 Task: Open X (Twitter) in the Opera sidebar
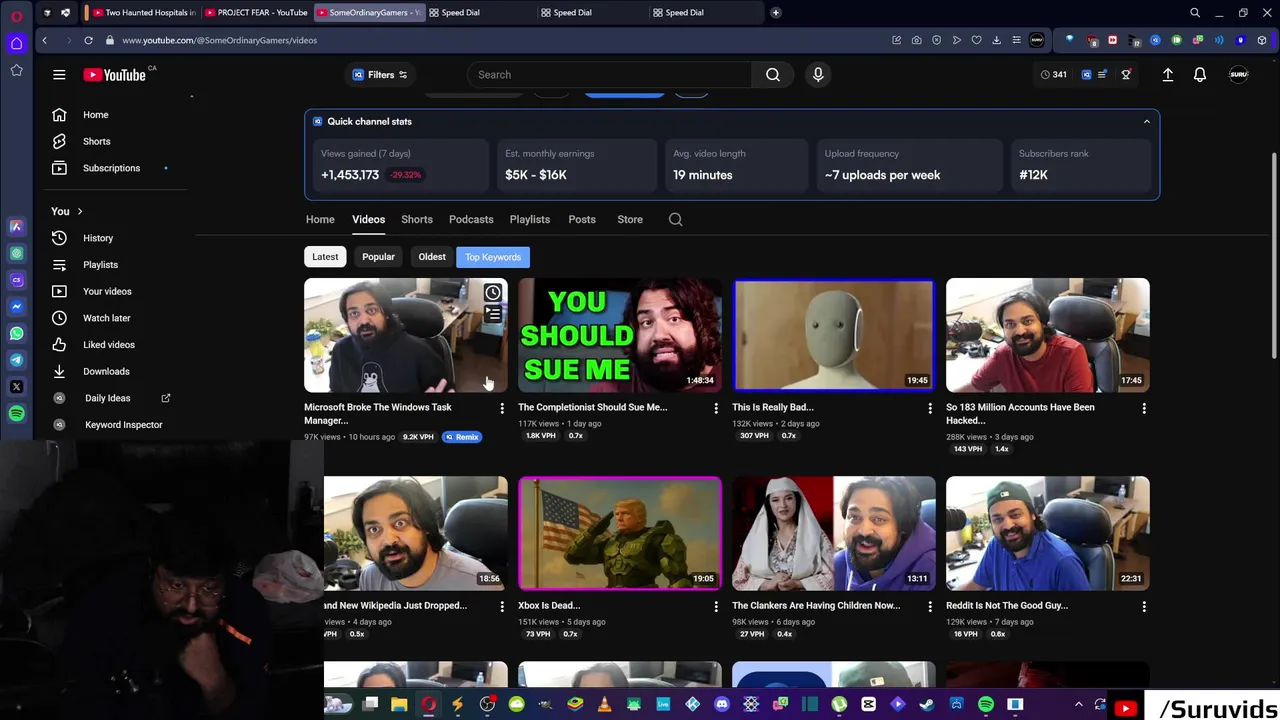pyautogui.click(x=16, y=386)
